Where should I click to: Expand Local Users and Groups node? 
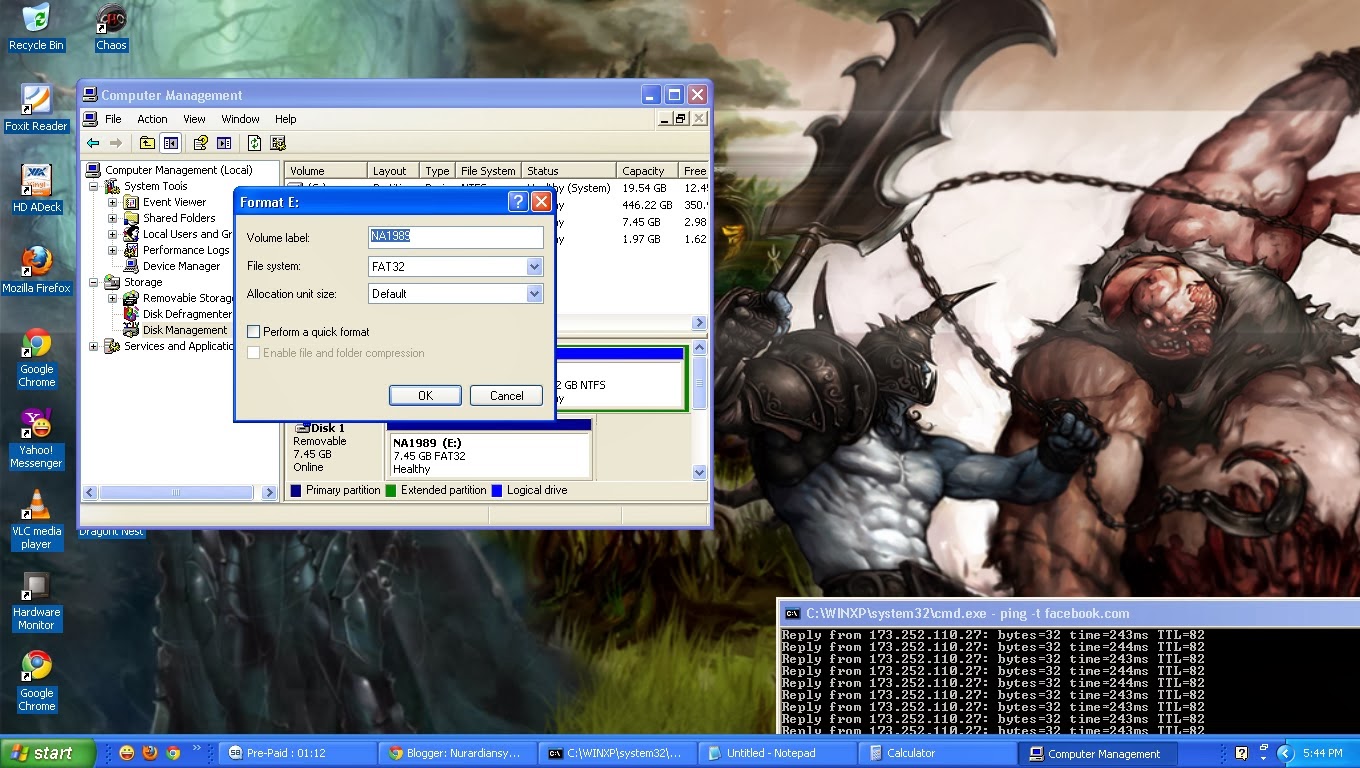tap(112, 234)
